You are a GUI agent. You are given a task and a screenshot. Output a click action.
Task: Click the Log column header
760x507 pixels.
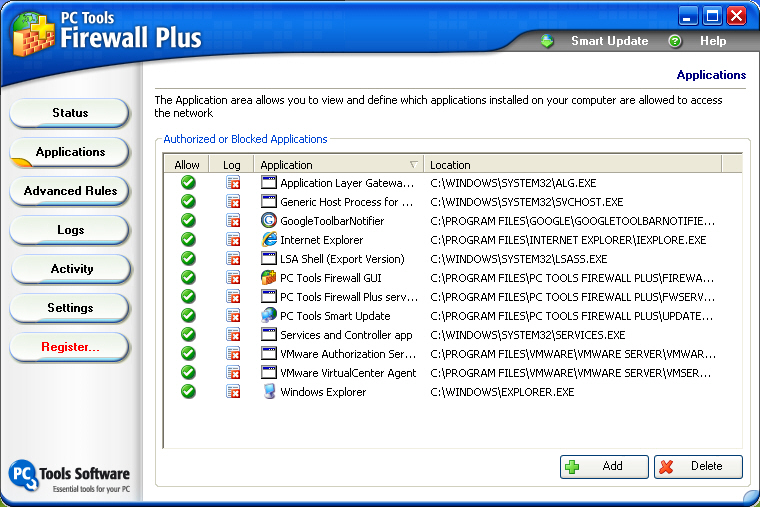point(231,165)
